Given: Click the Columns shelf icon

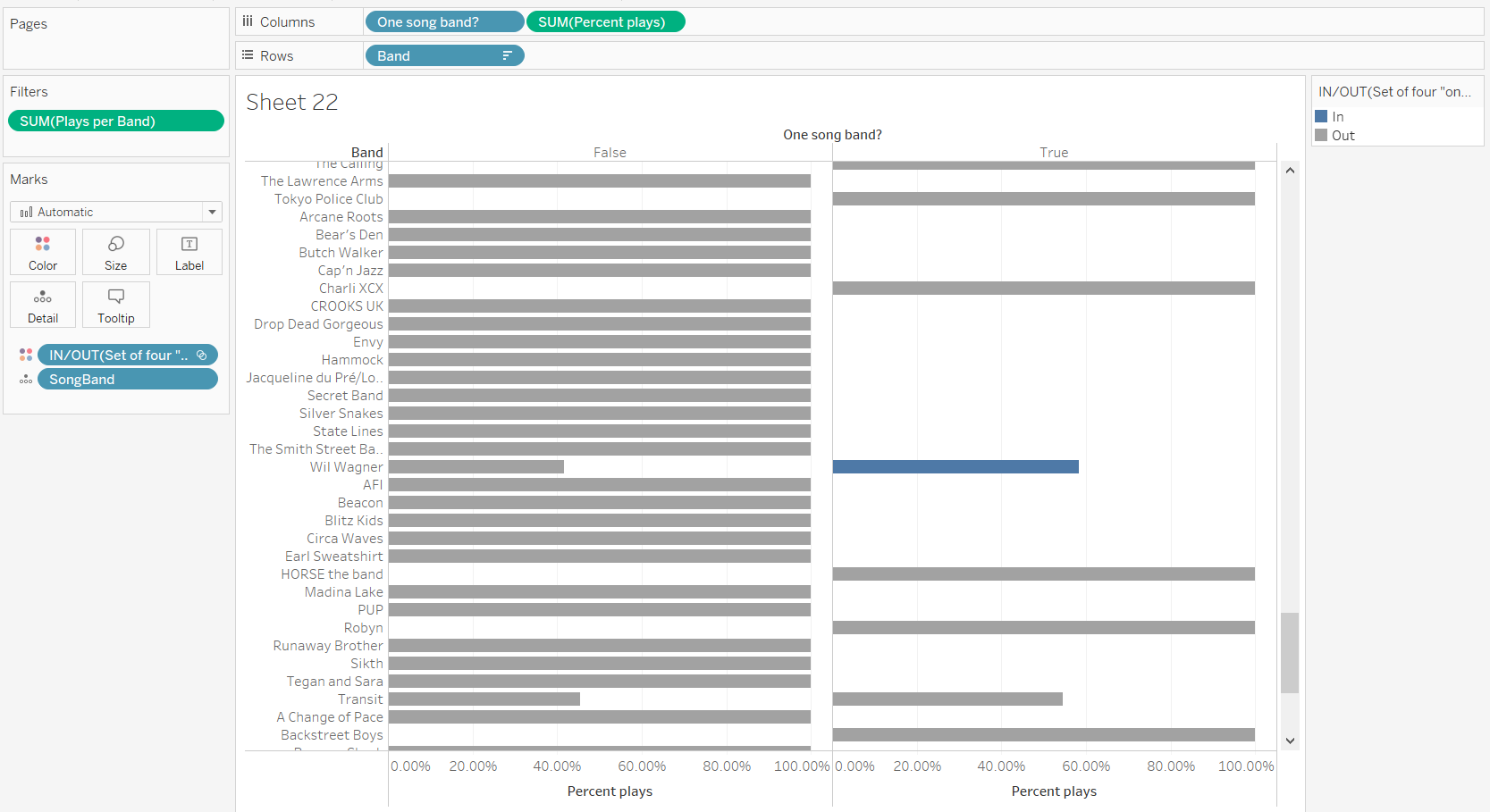Looking at the screenshot, I should [x=248, y=21].
